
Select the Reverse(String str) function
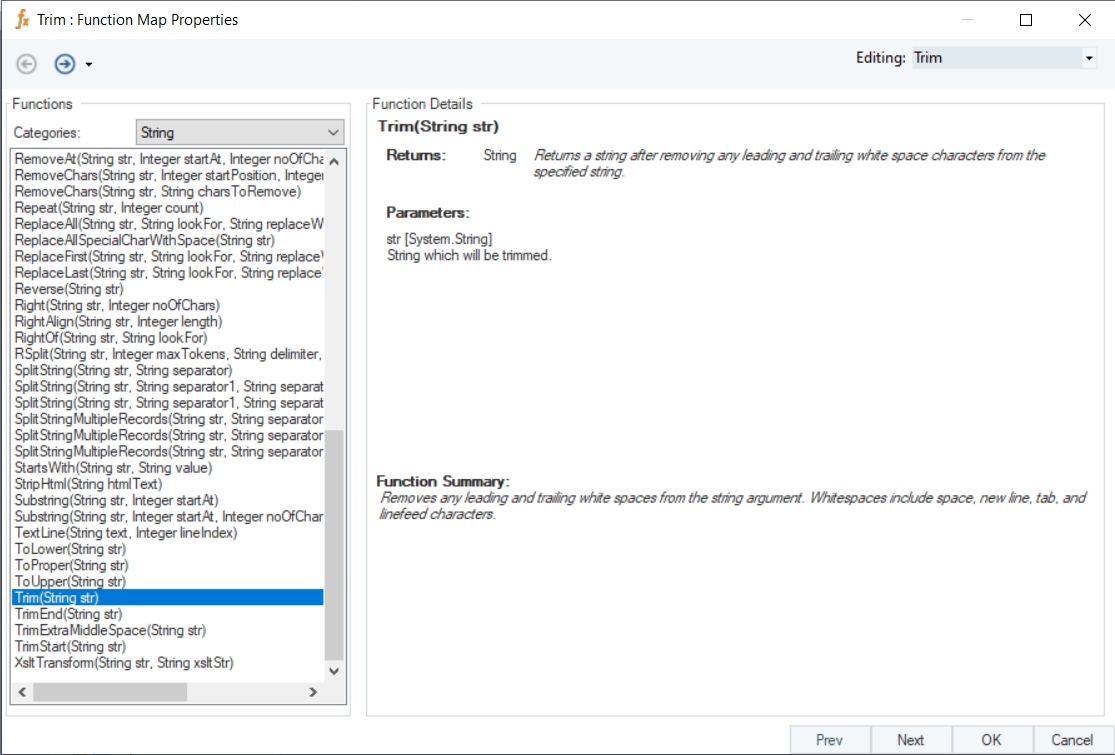click(69, 289)
